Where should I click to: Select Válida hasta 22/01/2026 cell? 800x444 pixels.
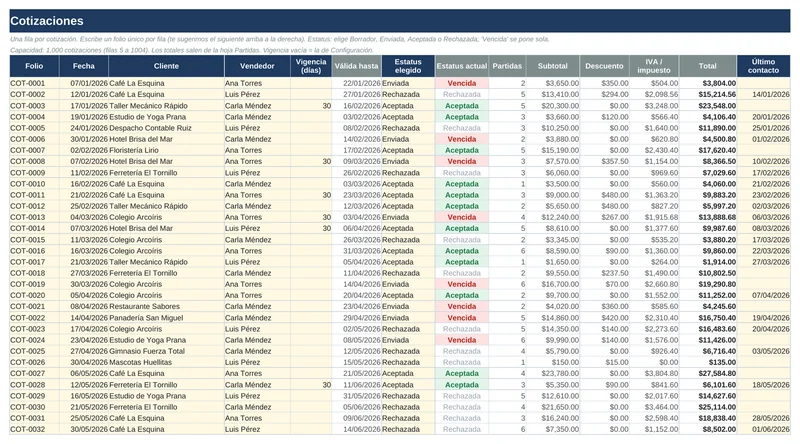point(357,83)
